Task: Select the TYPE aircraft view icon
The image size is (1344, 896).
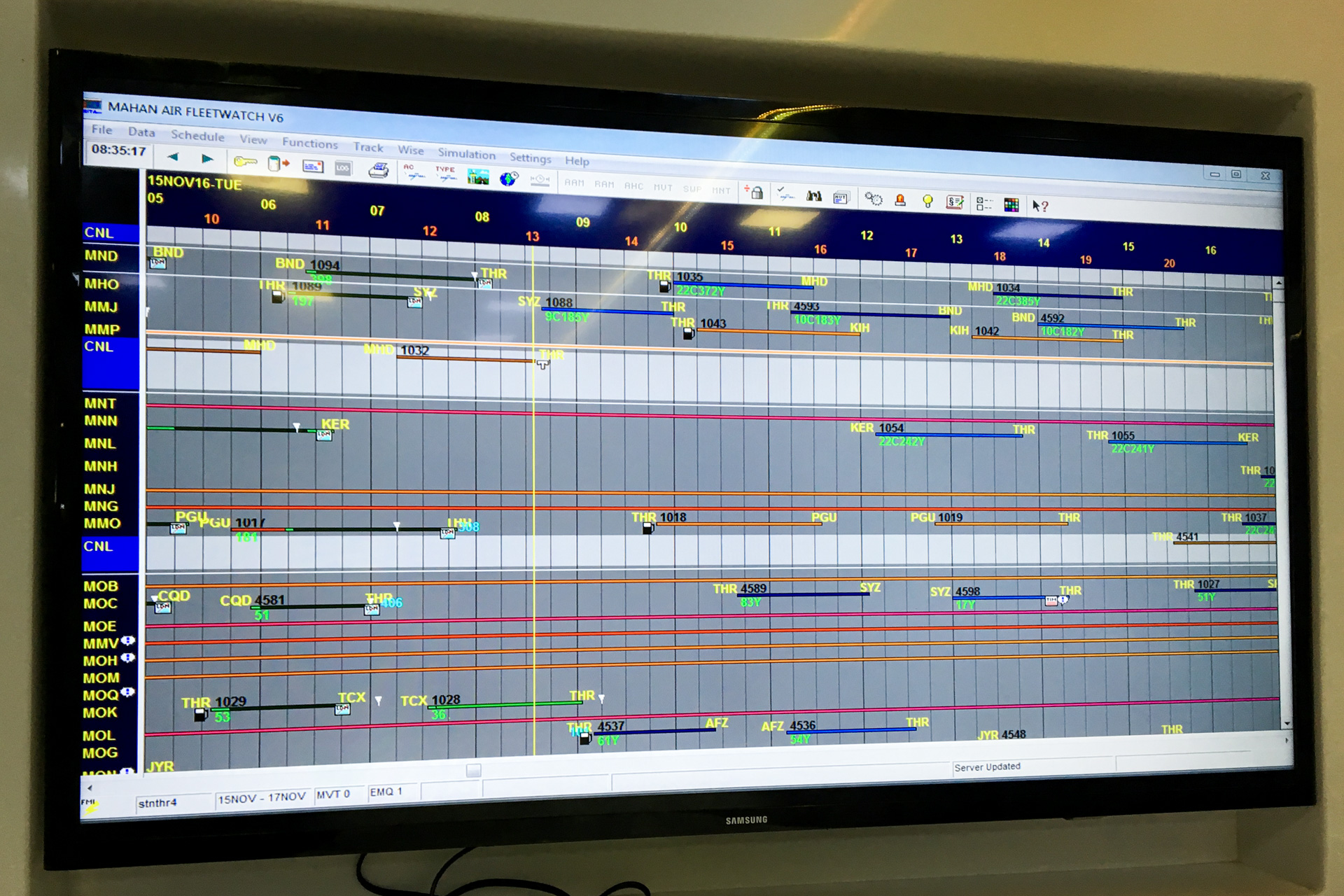Action: point(445,174)
